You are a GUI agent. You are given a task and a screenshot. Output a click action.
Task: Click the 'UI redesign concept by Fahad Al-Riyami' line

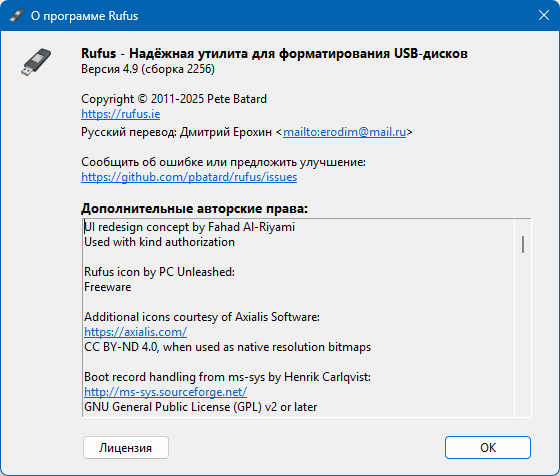click(x=190, y=227)
